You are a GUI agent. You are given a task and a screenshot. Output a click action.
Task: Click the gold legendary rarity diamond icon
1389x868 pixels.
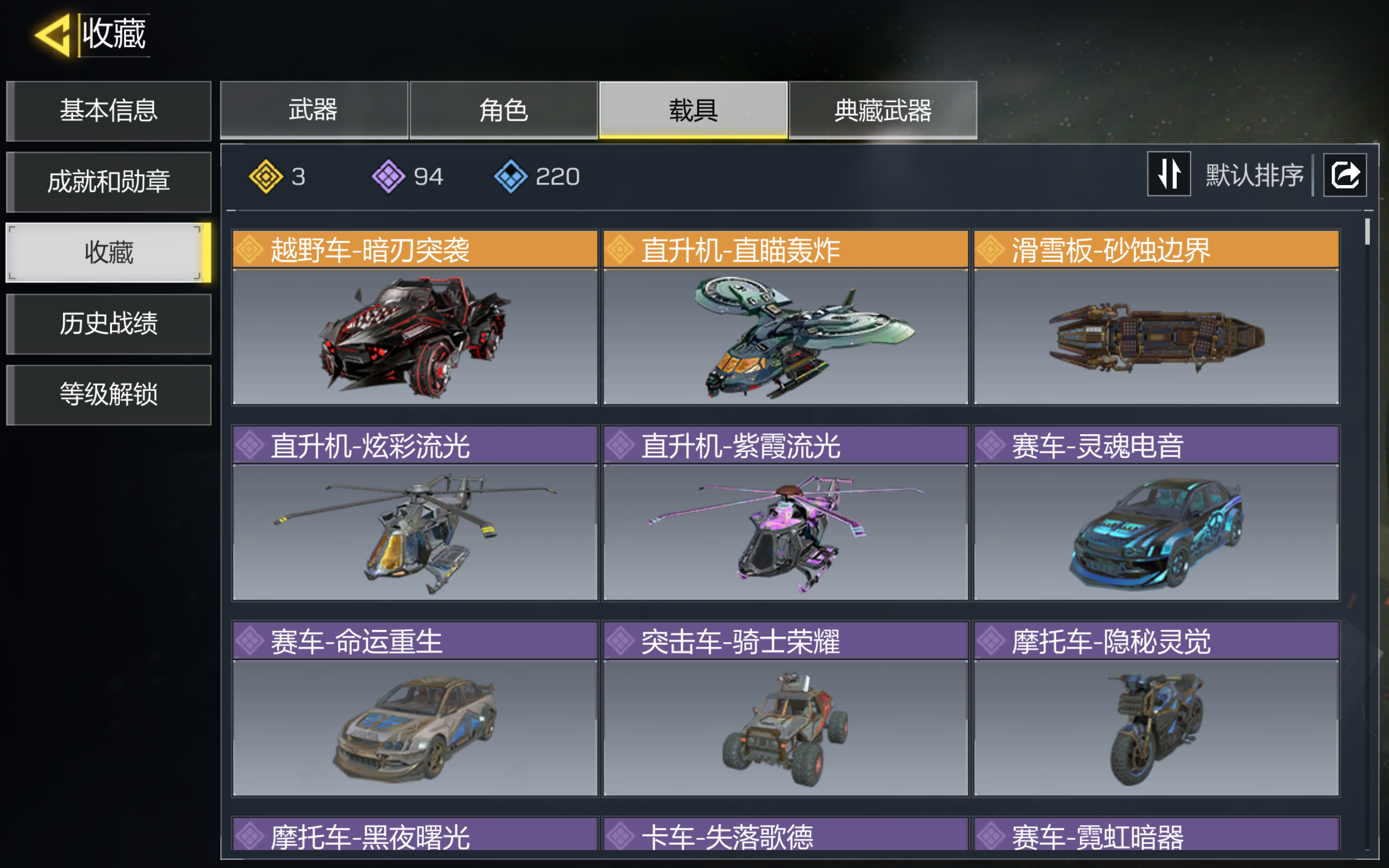(x=266, y=176)
